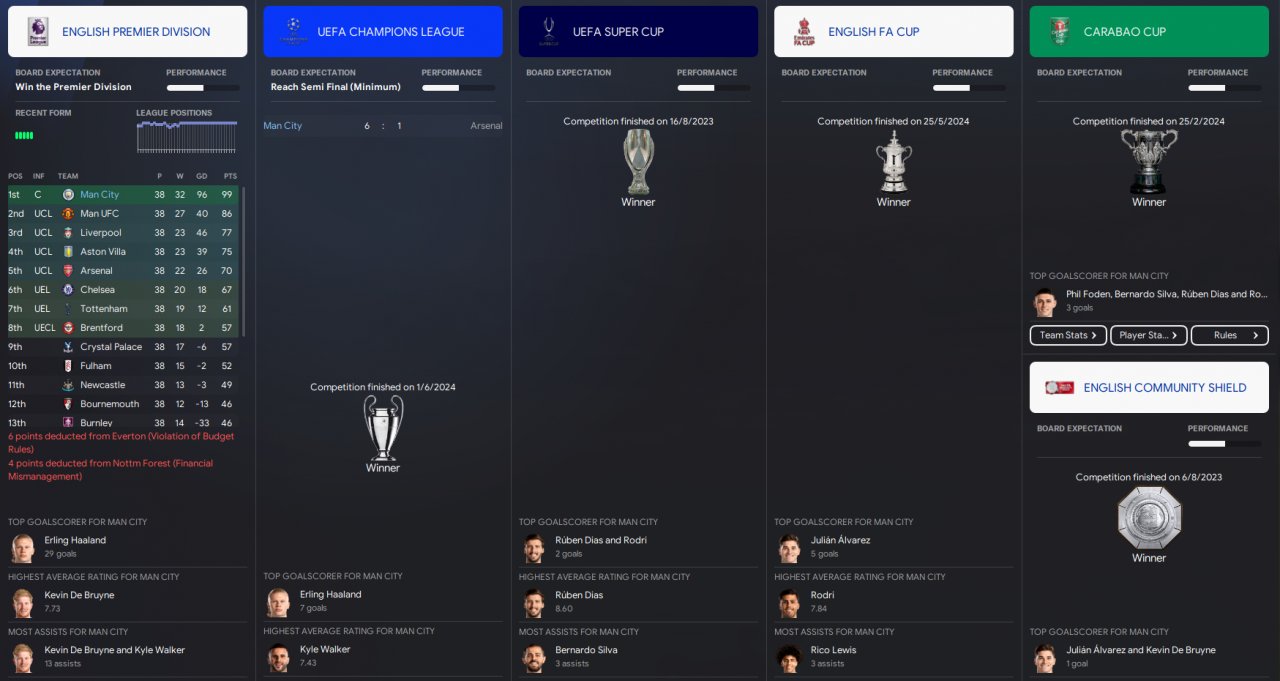1280x681 pixels.
Task: Click the UEFA Champions League logo icon
Action: (293, 31)
